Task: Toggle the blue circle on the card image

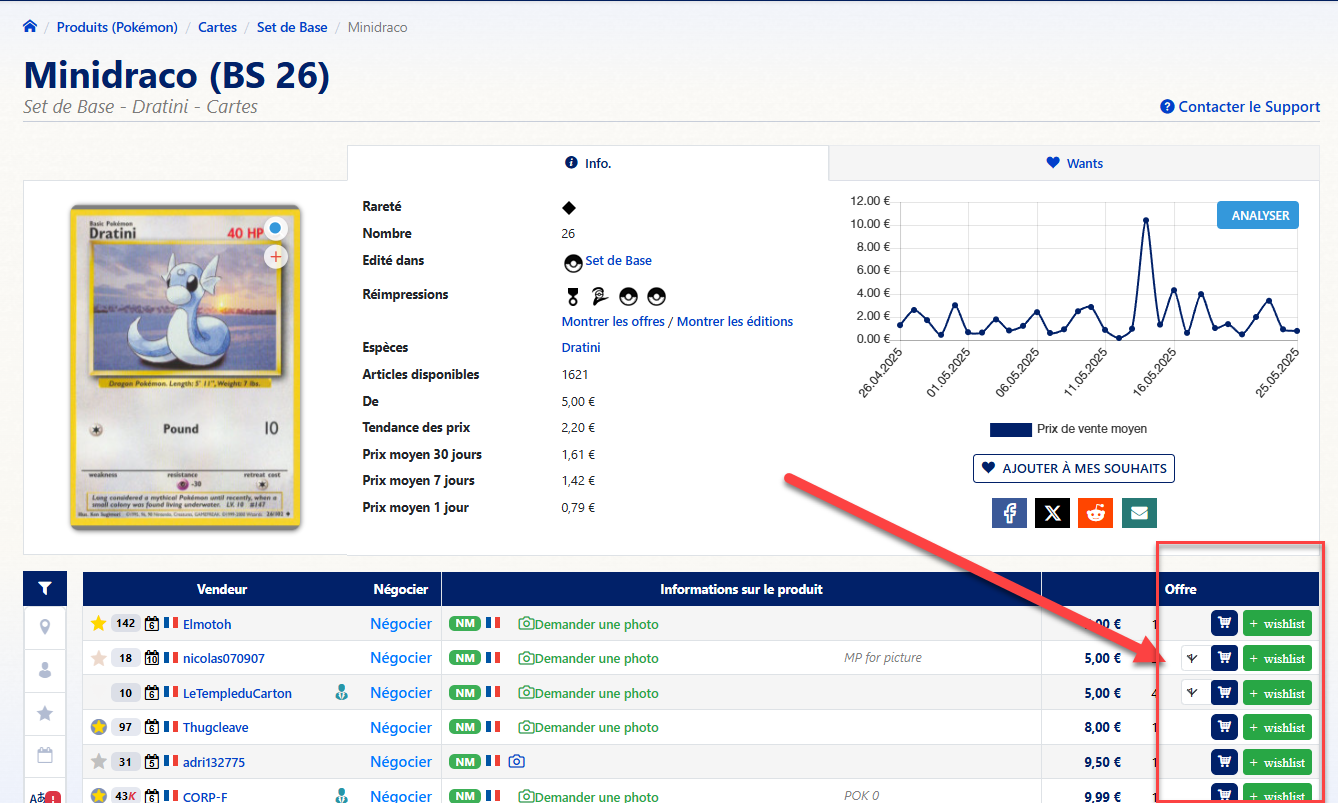Action: pos(276,229)
